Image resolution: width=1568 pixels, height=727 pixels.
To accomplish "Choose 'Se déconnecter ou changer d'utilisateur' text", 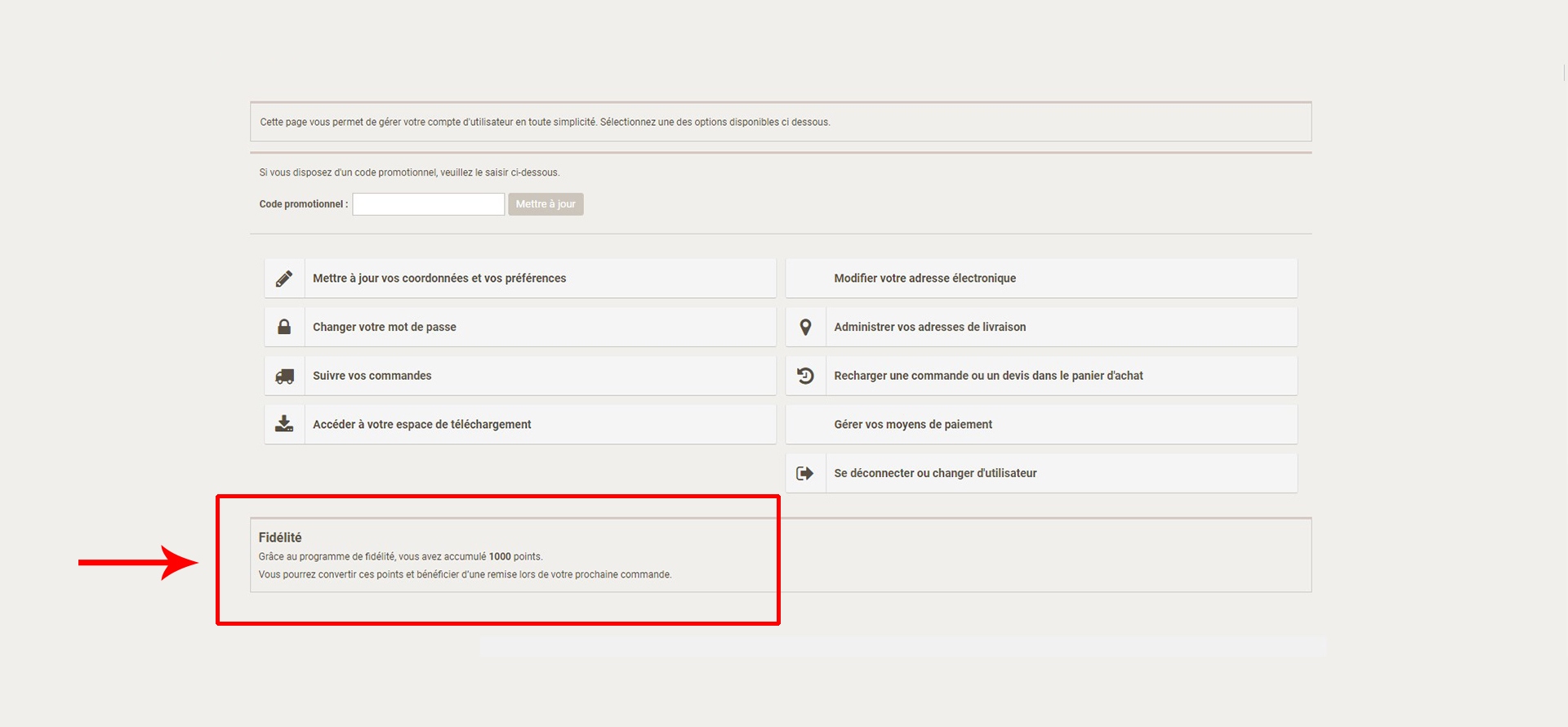I will 935,473.
